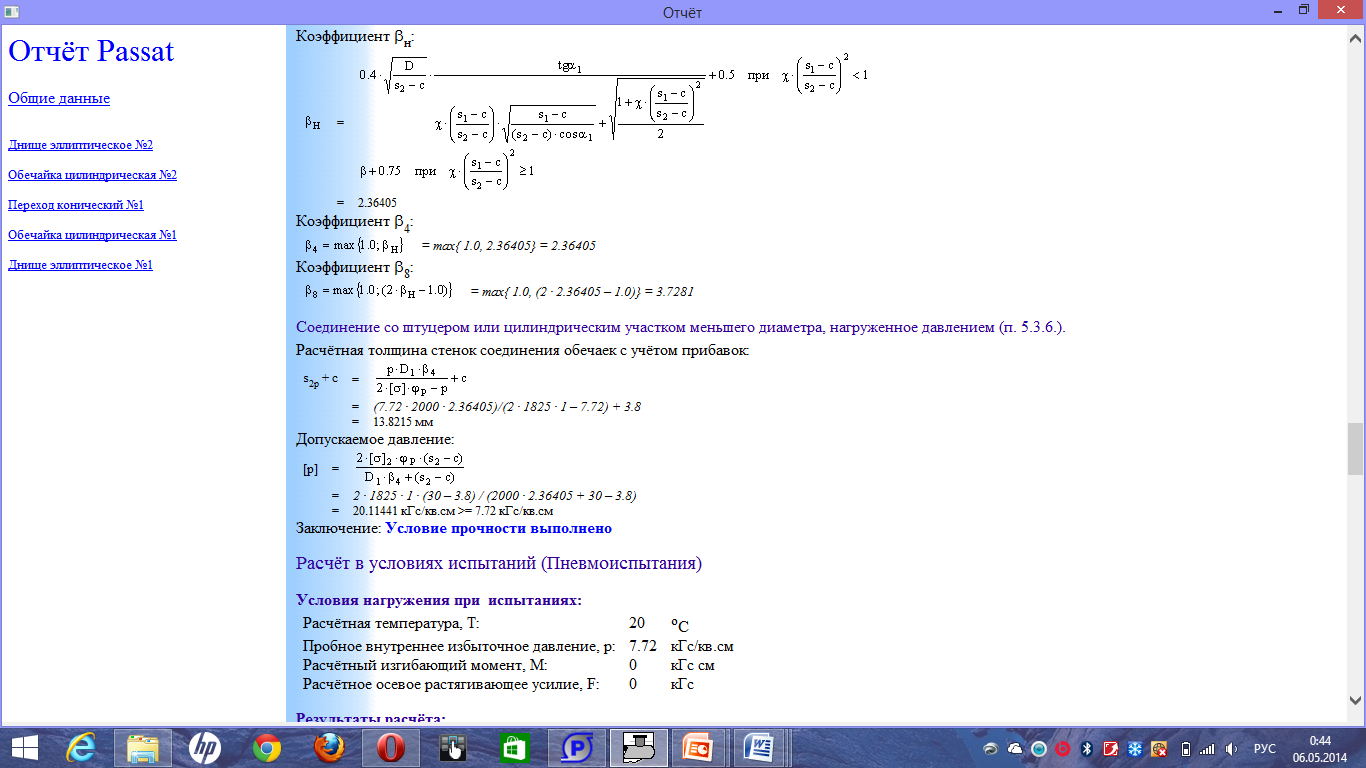Screen dimensions: 1366x768
Task: Open the HP taskbar icon
Action: [x=204, y=747]
